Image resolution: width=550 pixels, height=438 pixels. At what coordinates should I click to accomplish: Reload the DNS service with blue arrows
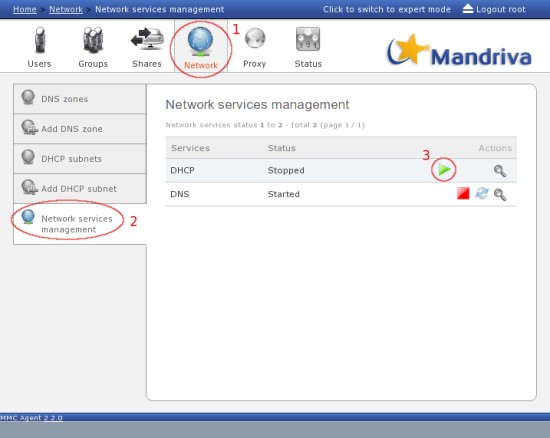coord(482,193)
